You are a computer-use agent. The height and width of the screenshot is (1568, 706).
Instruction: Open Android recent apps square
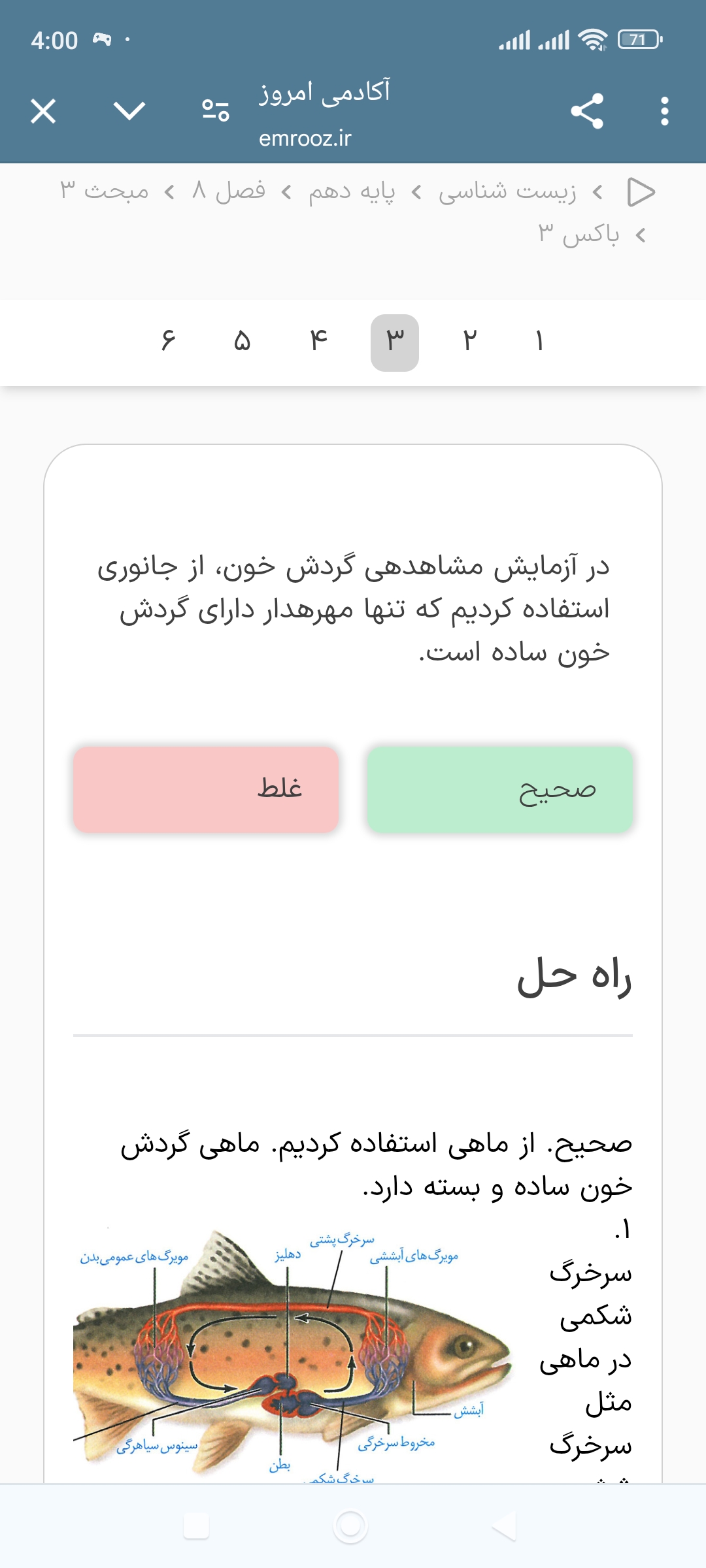point(196,1526)
